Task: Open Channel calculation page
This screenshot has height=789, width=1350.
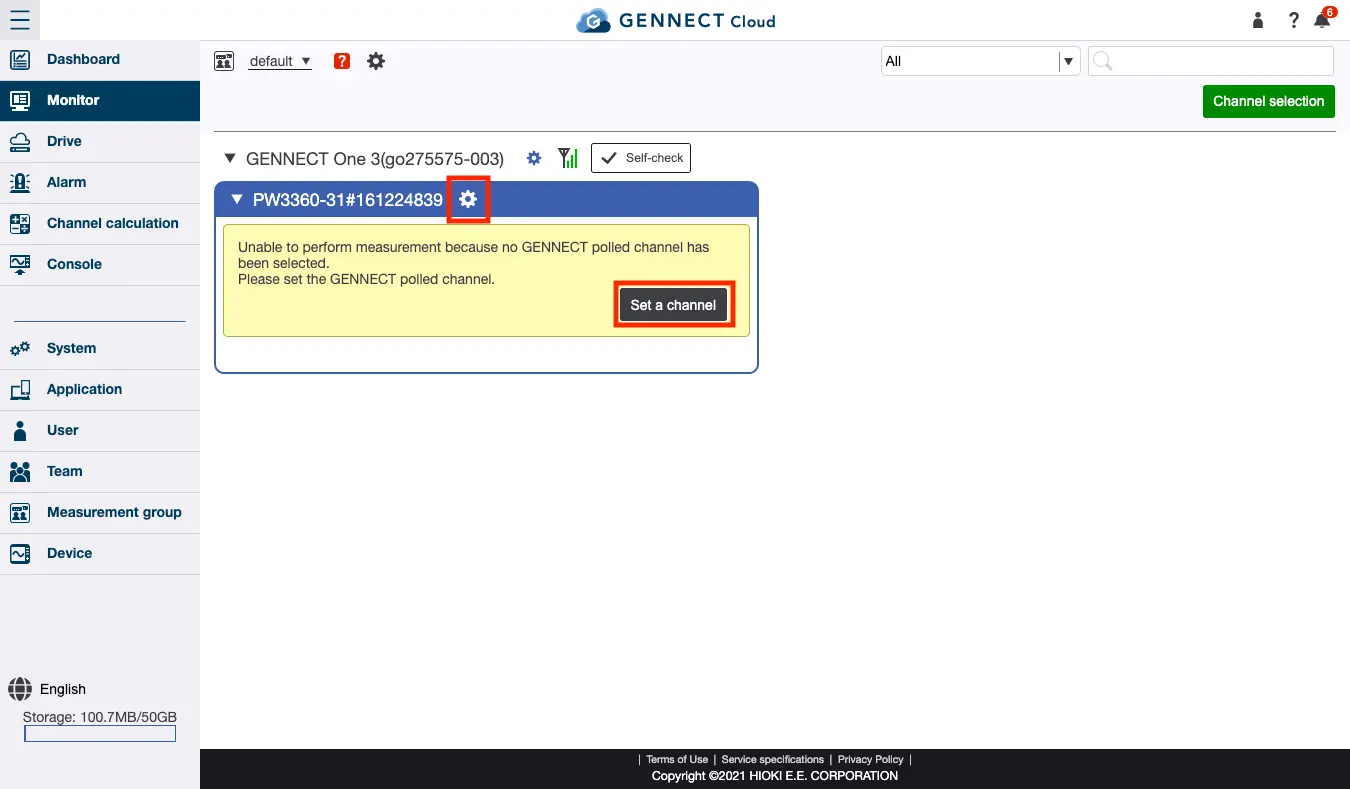Action: coord(100,223)
